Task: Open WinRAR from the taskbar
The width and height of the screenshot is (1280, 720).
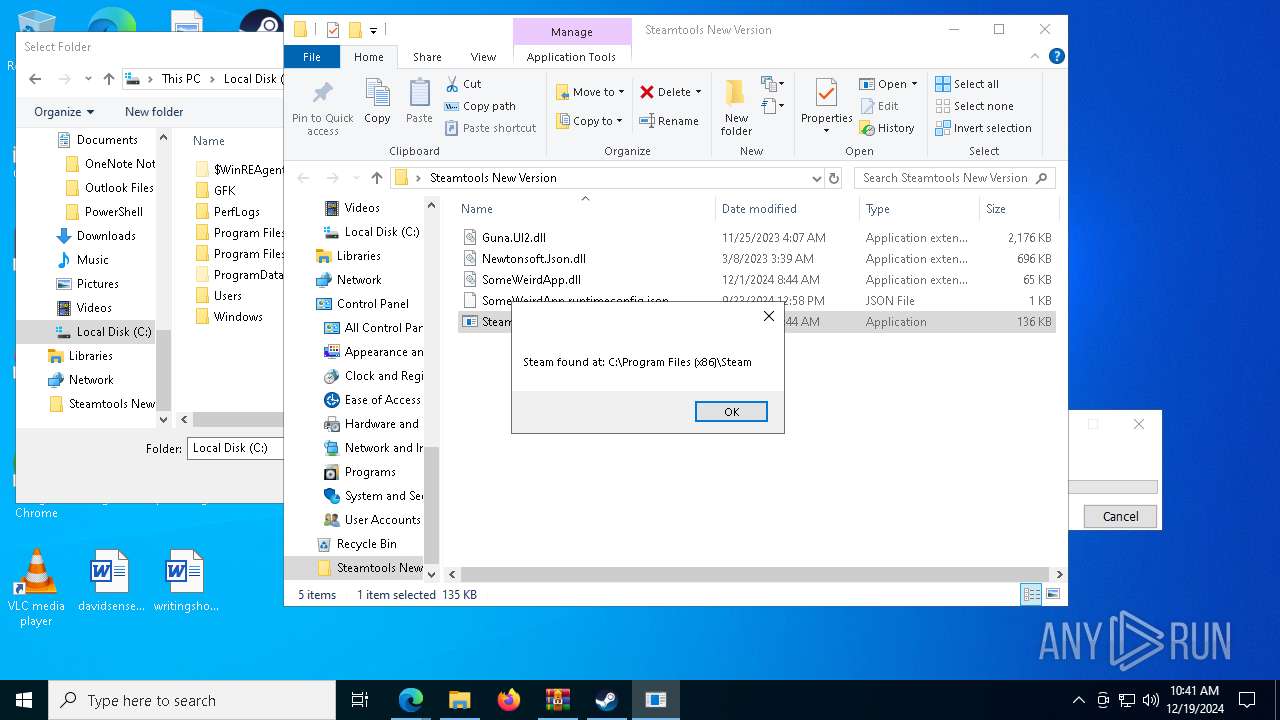Action: [557, 700]
